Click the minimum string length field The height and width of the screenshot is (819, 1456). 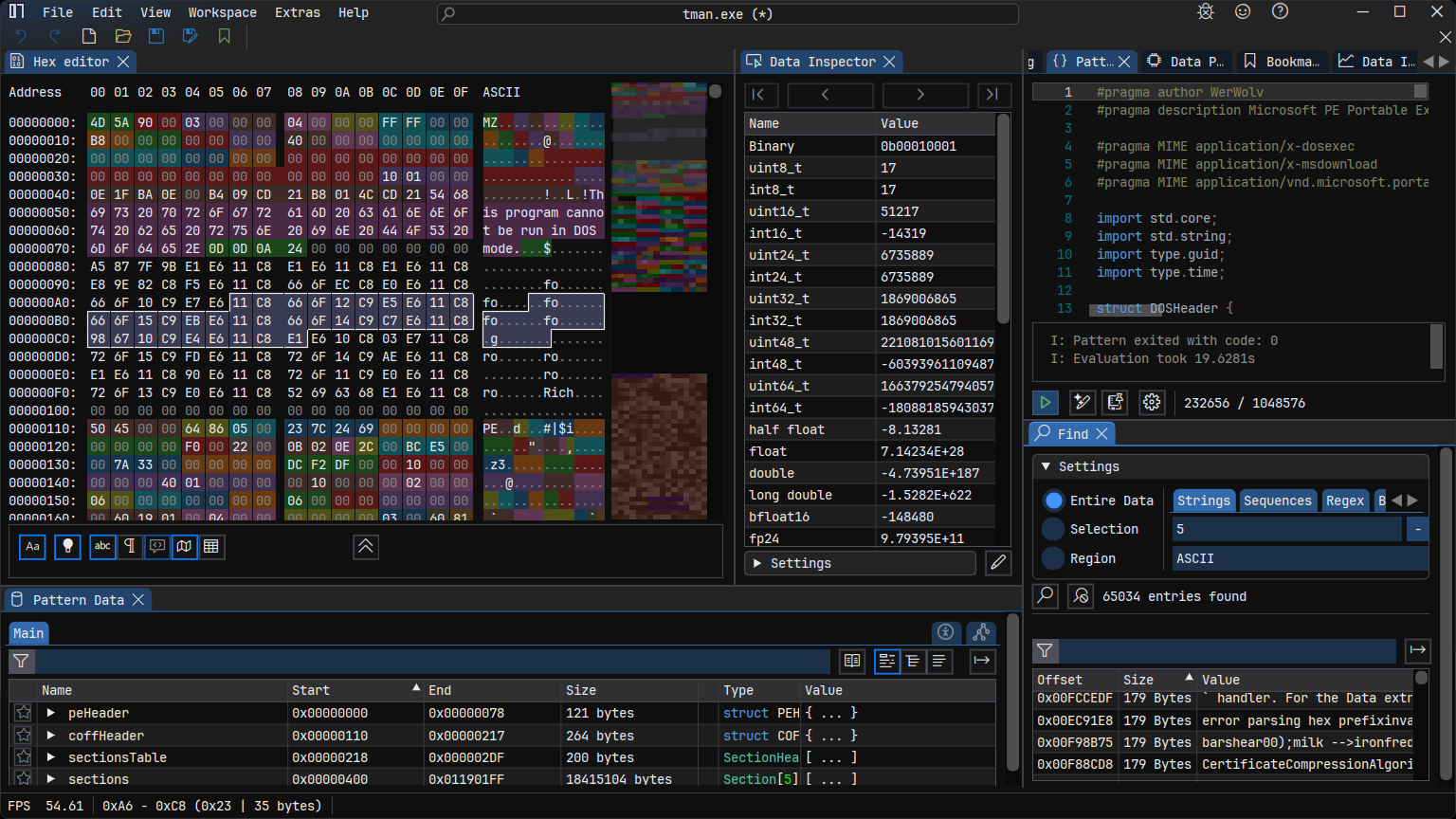coord(1286,529)
